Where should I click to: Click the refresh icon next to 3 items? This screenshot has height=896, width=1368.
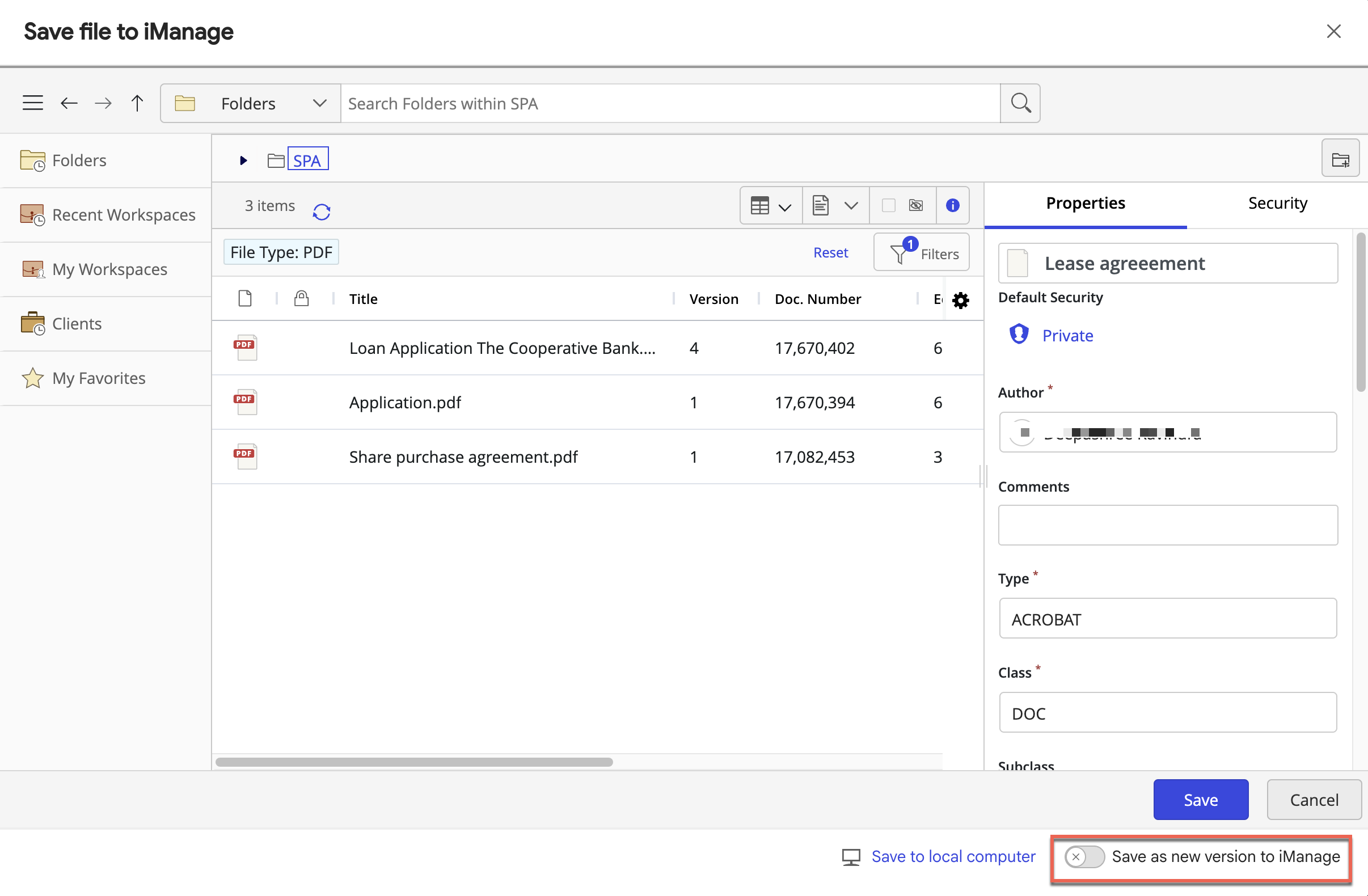tap(322, 212)
